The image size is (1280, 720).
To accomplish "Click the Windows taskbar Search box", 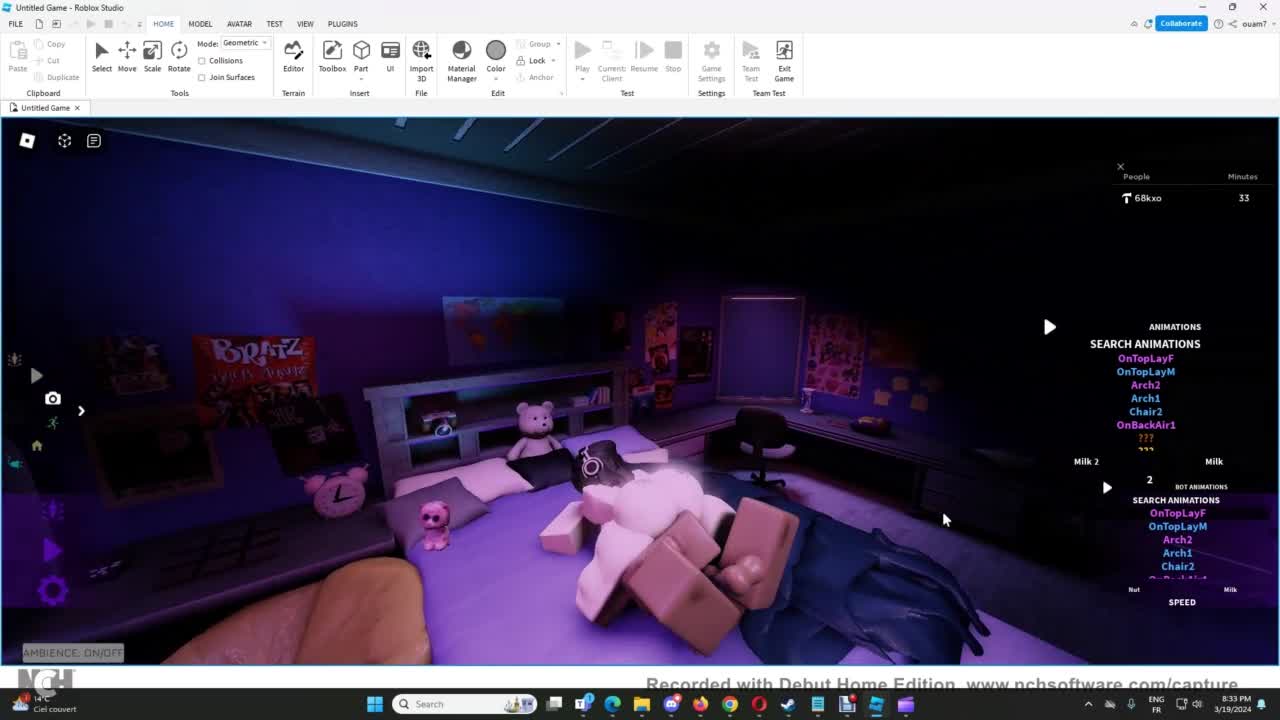I will tap(465, 704).
